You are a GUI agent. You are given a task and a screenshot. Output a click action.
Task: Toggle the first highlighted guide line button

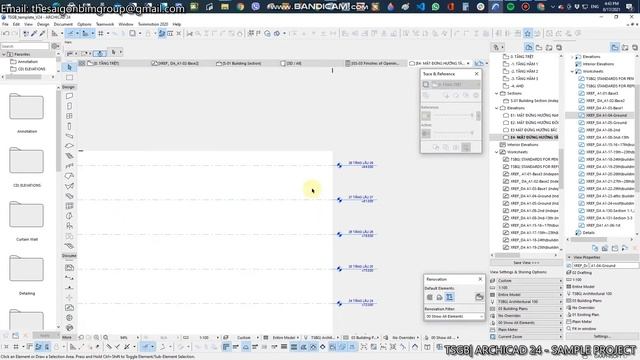coord(70,33)
